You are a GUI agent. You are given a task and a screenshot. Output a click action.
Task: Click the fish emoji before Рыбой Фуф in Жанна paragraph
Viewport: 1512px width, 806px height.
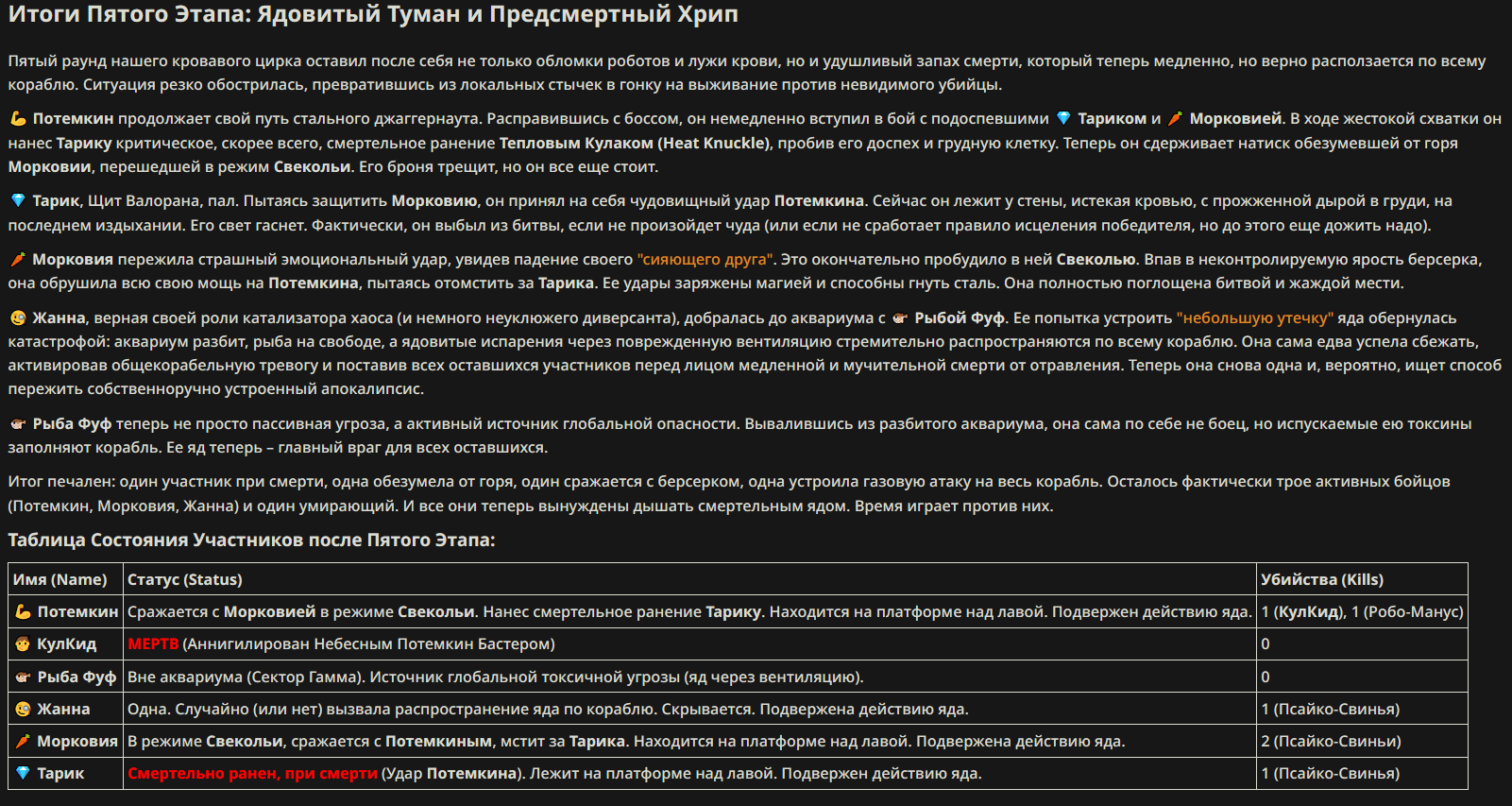[900, 317]
